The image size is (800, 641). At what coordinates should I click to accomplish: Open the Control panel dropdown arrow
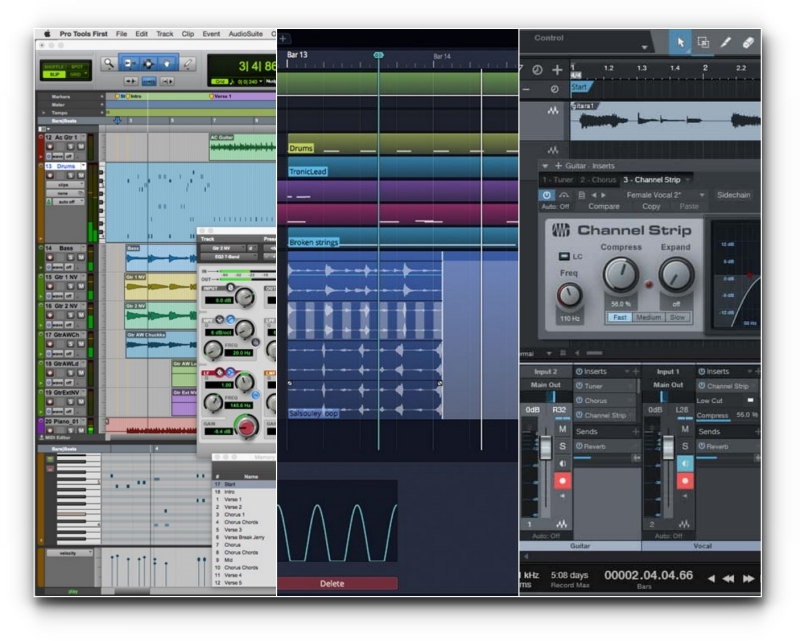coord(644,46)
